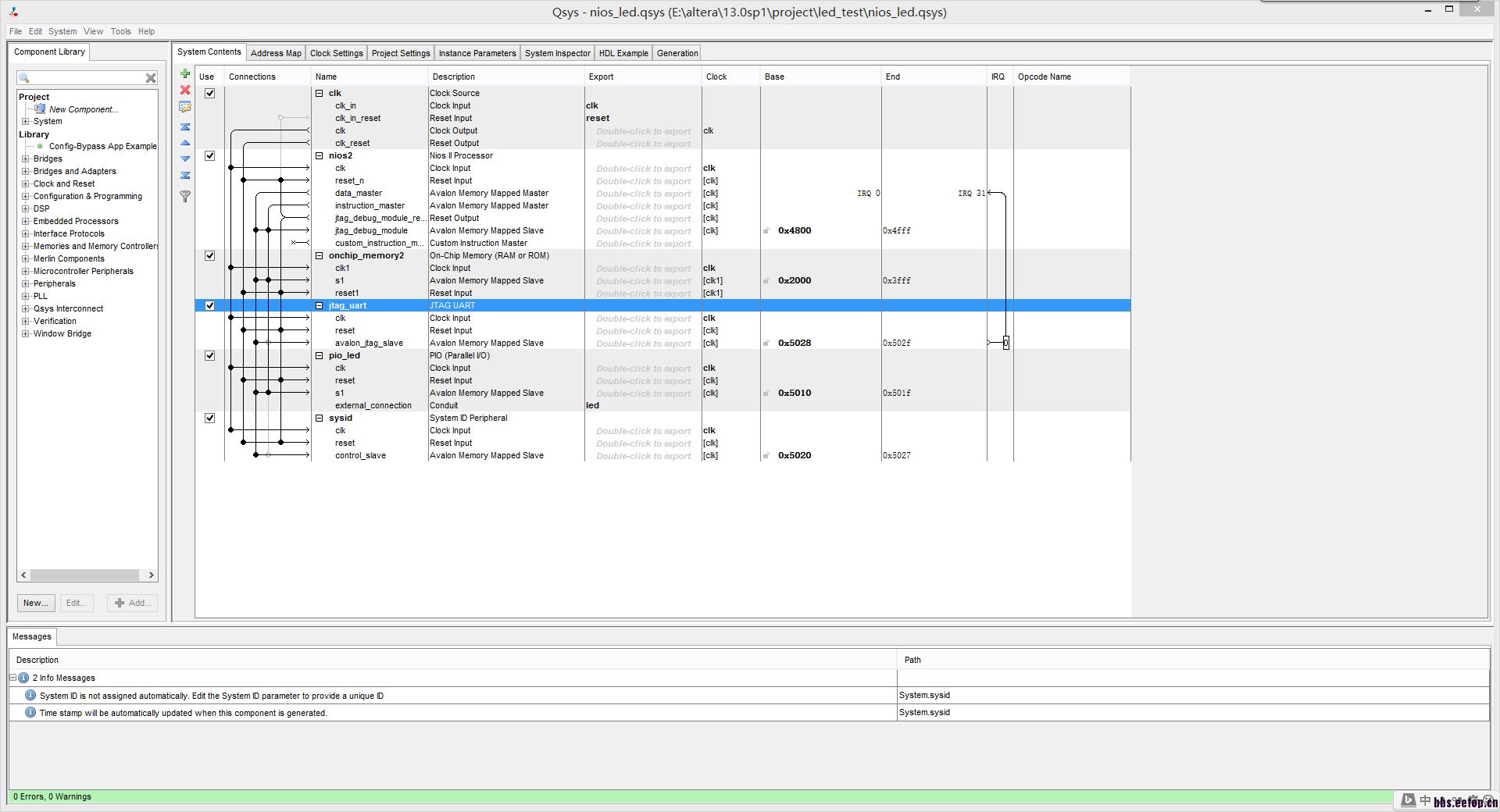This screenshot has height=812, width=1500.
Task: Uncheck the Use box for onchip_memory2
Action: (209, 255)
